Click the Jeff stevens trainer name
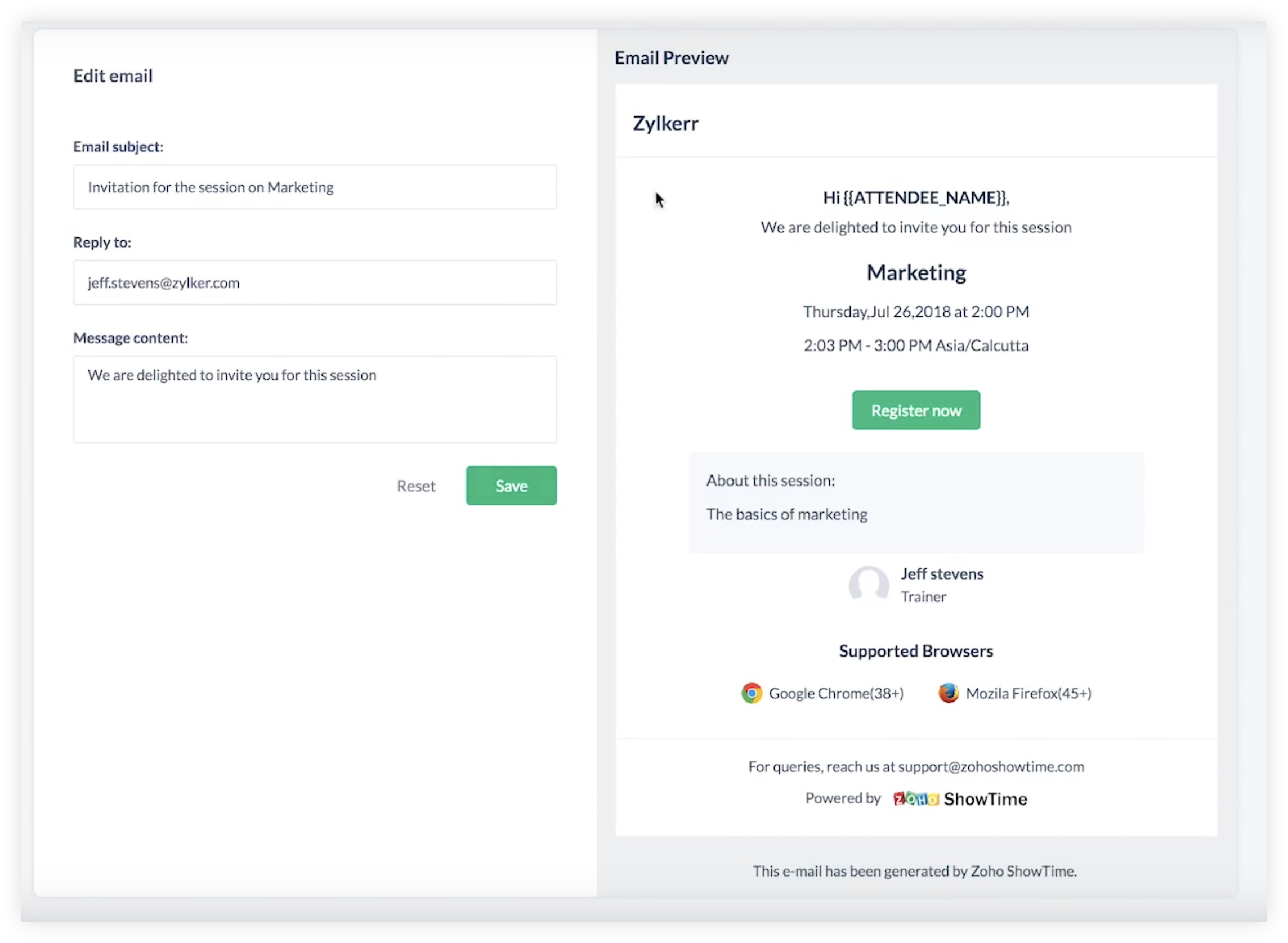Screen dimensions: 1288x943 942,574
